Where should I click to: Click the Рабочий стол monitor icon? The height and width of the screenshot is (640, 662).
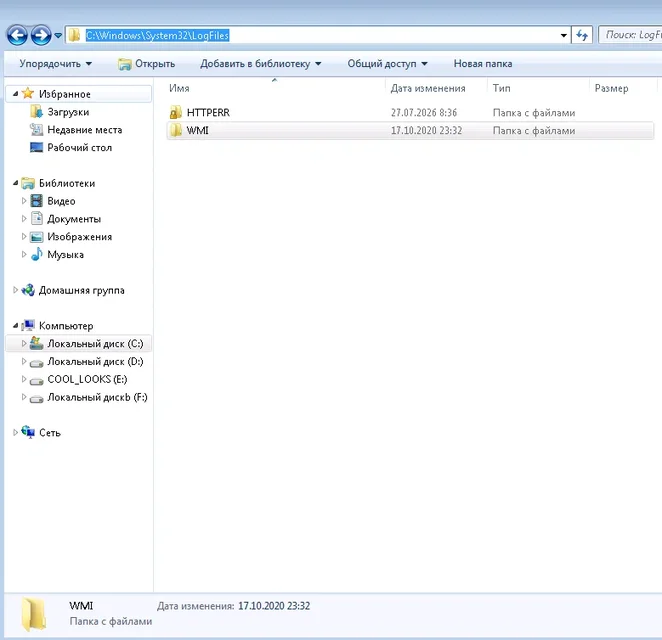[36, 147]
